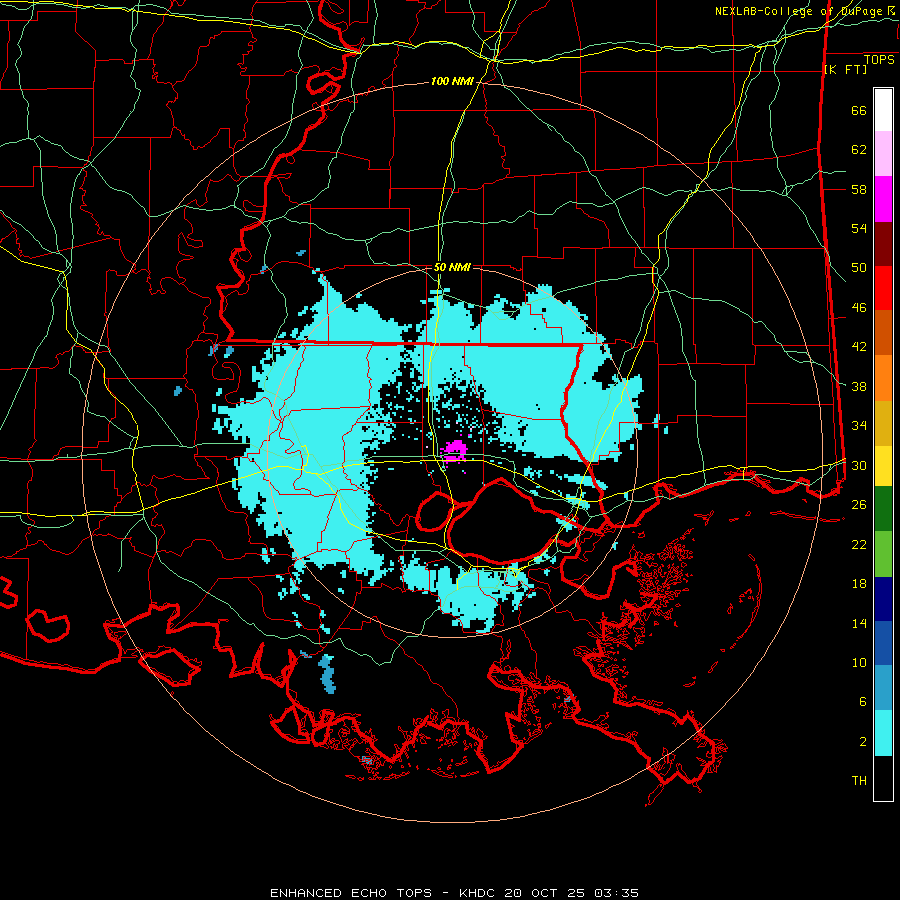This screenshot has height=900, width=900.
Task: Click the "6" legend value
Action: tap(863, 702)
